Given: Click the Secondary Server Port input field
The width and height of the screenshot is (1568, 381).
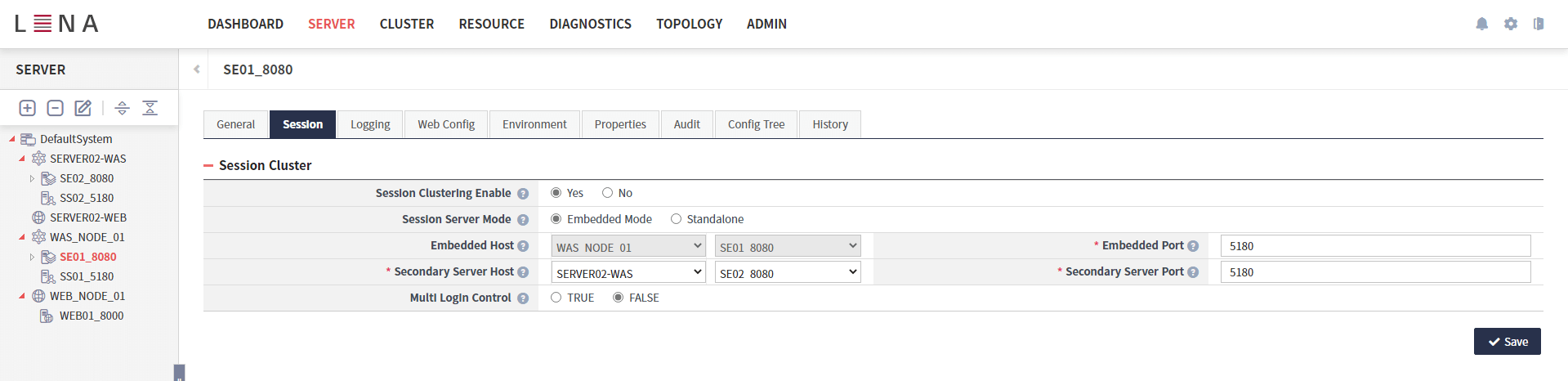Looking at the screenshot, I should tap(1374, 272).
